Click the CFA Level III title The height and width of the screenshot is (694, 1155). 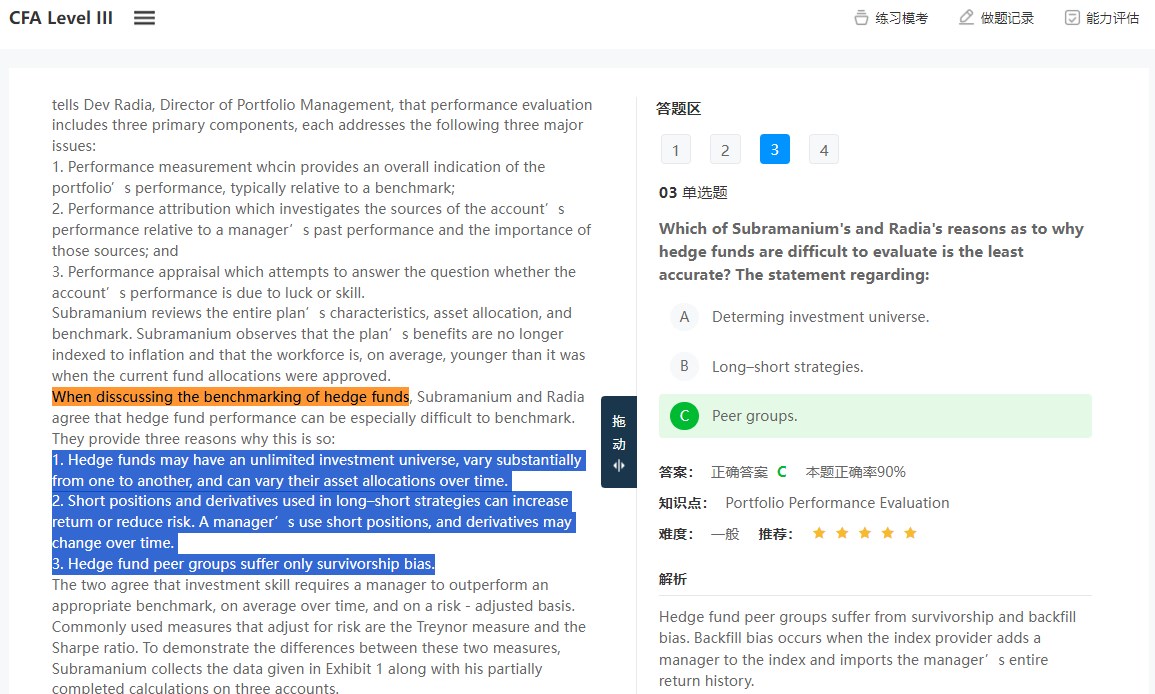[61, 18]
